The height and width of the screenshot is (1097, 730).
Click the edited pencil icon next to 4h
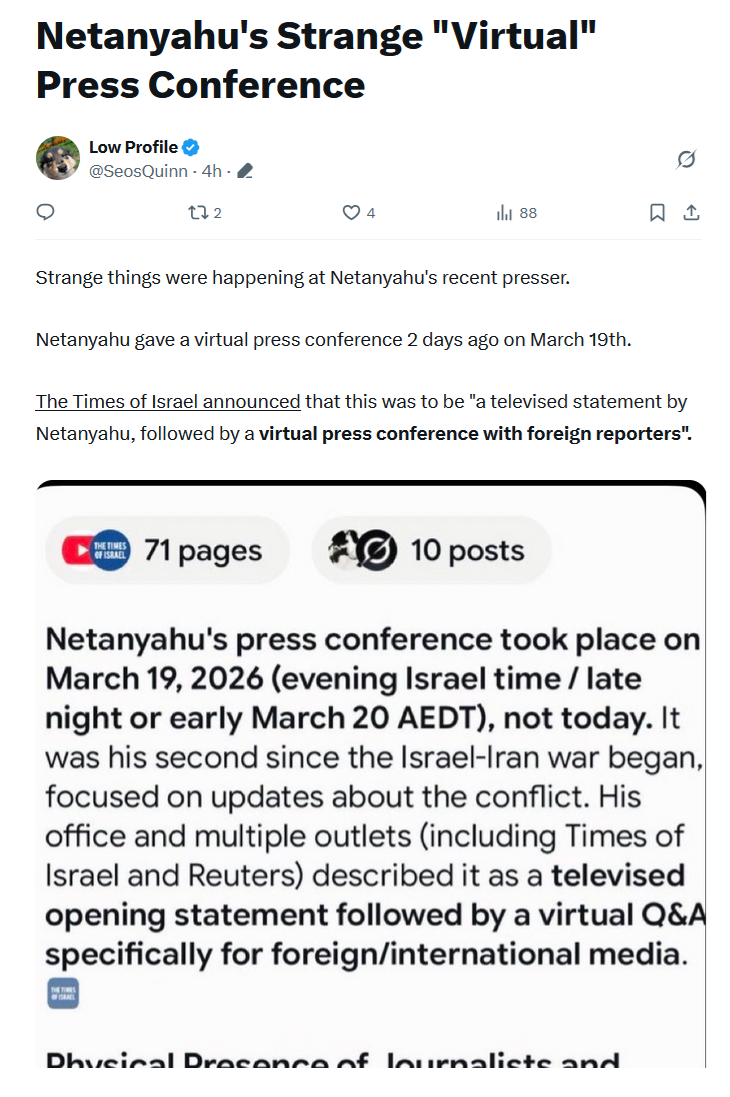pos(245,171)
